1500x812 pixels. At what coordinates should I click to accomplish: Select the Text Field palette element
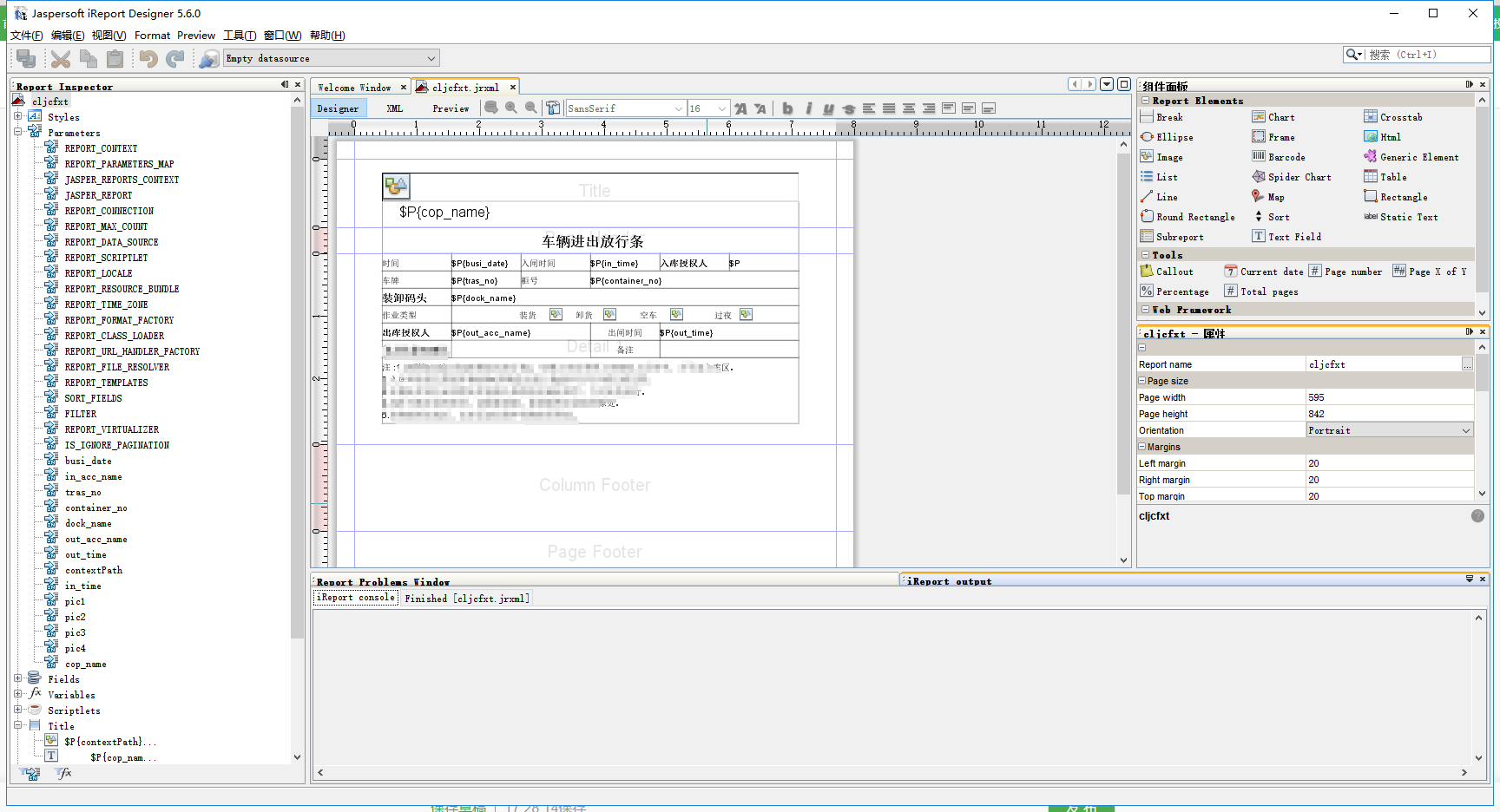(x=1286, y=237)
